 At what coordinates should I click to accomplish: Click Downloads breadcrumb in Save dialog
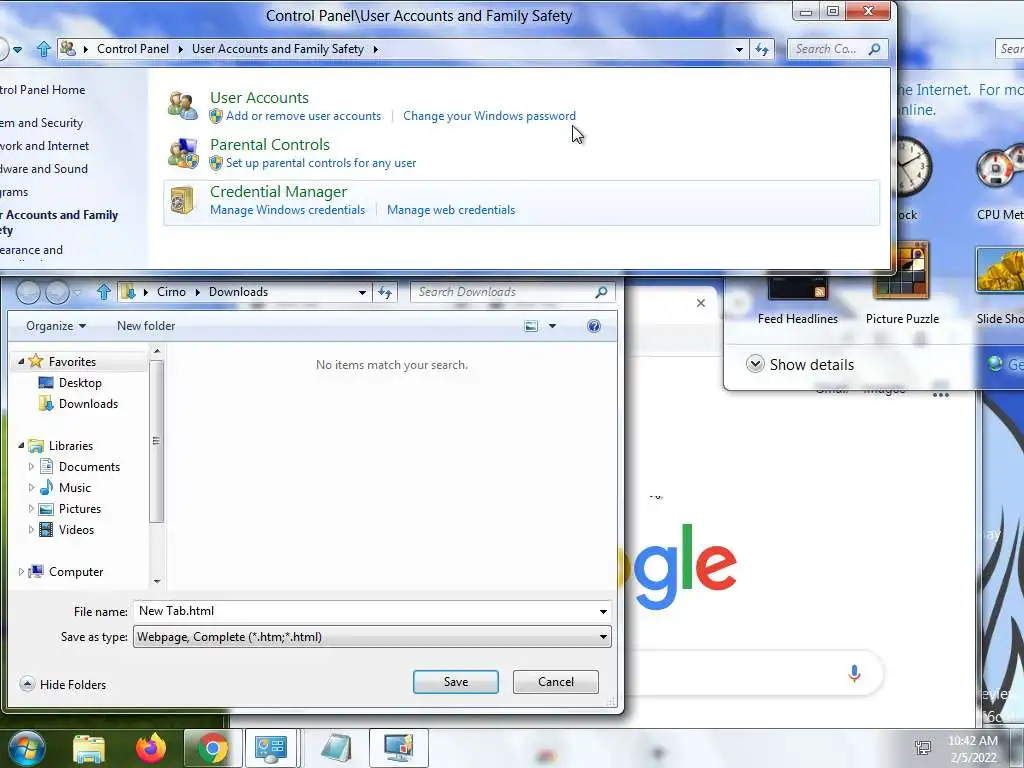pos(238,292)
